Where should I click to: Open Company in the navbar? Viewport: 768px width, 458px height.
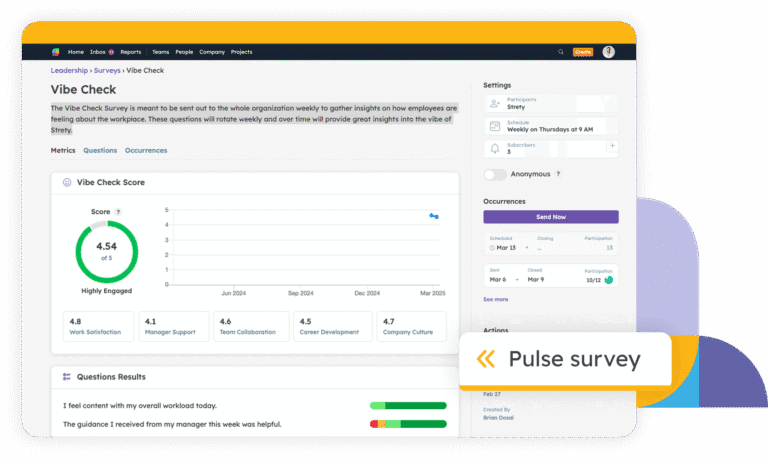click(x=212, y=52)
